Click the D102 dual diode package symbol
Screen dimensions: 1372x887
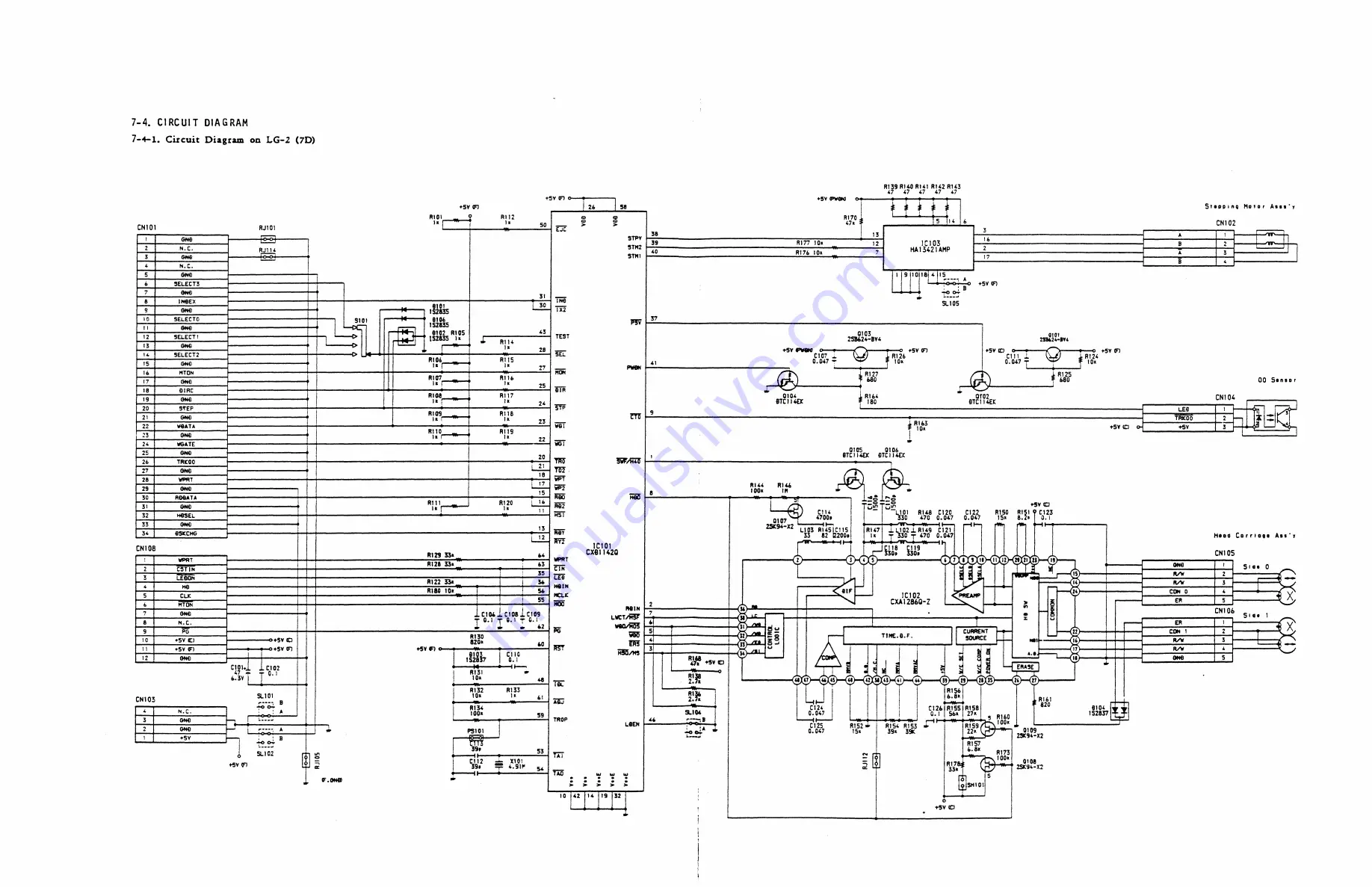[x=406, y=336]
